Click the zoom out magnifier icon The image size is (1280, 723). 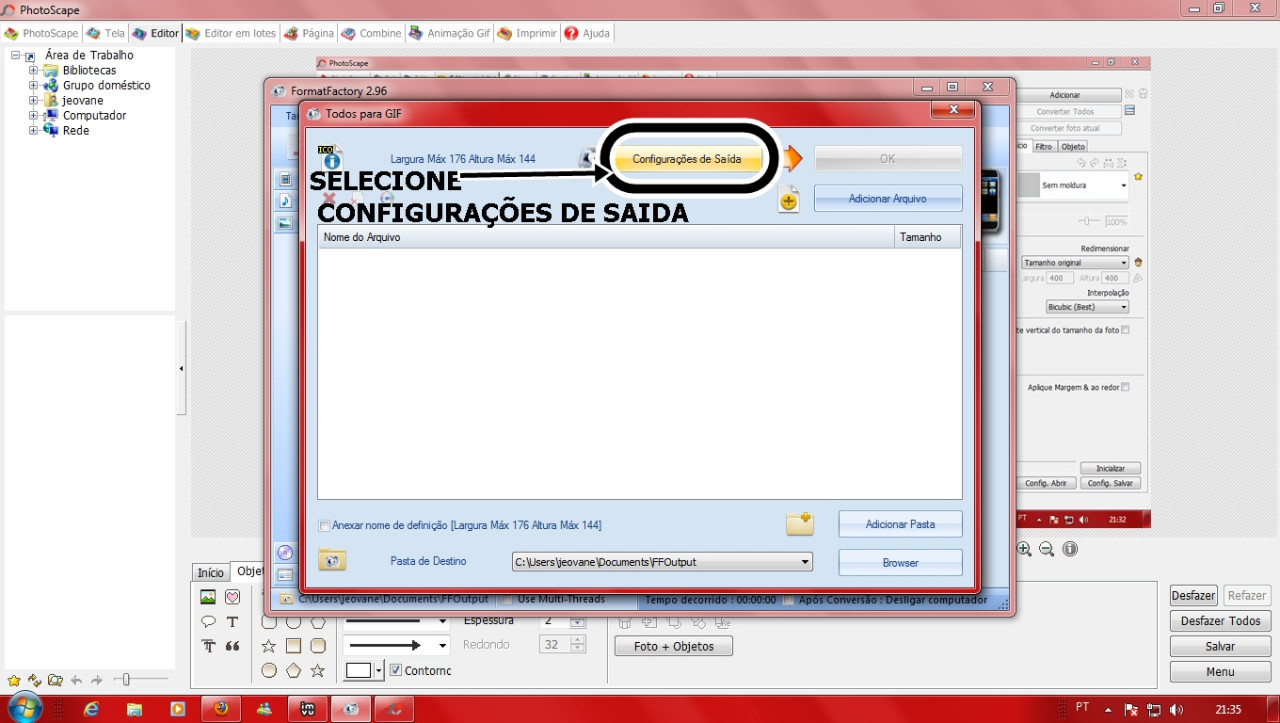(x=1047, y=549)
